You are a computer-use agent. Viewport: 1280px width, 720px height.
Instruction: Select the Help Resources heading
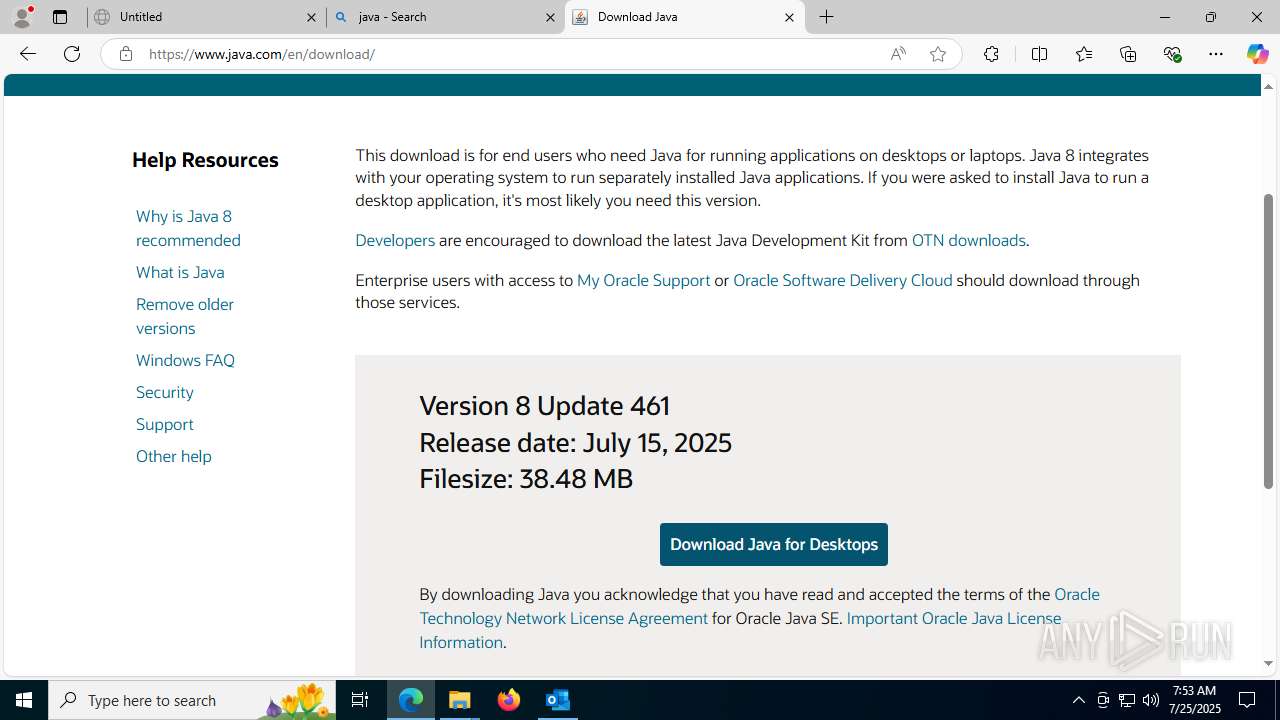[205, 160]
